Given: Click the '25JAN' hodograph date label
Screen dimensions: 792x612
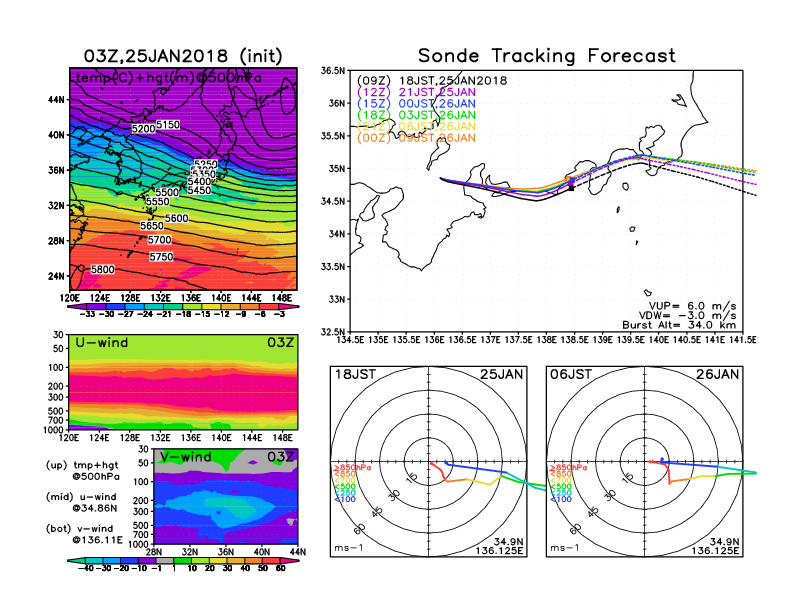Looking at the screenshot, I should point(502,375).
